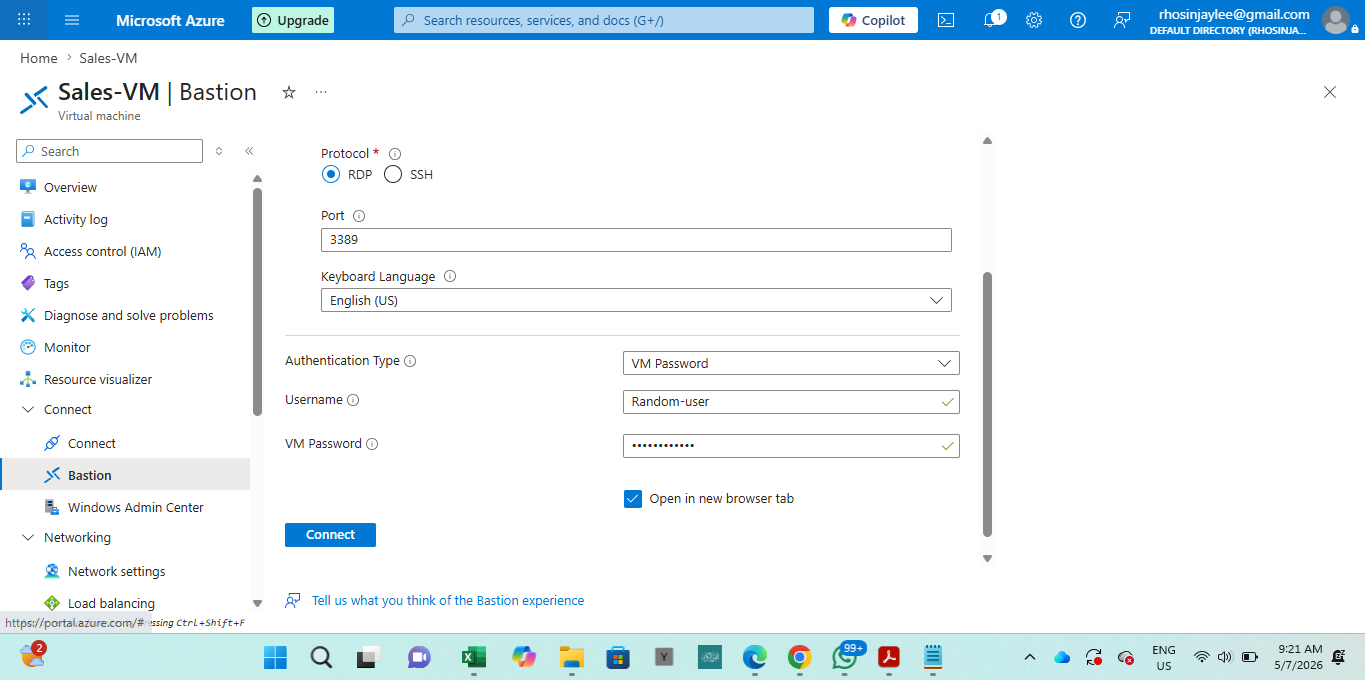Click the Copilot button
Viewport: 1365px width, 680px height.
(873, 20)
